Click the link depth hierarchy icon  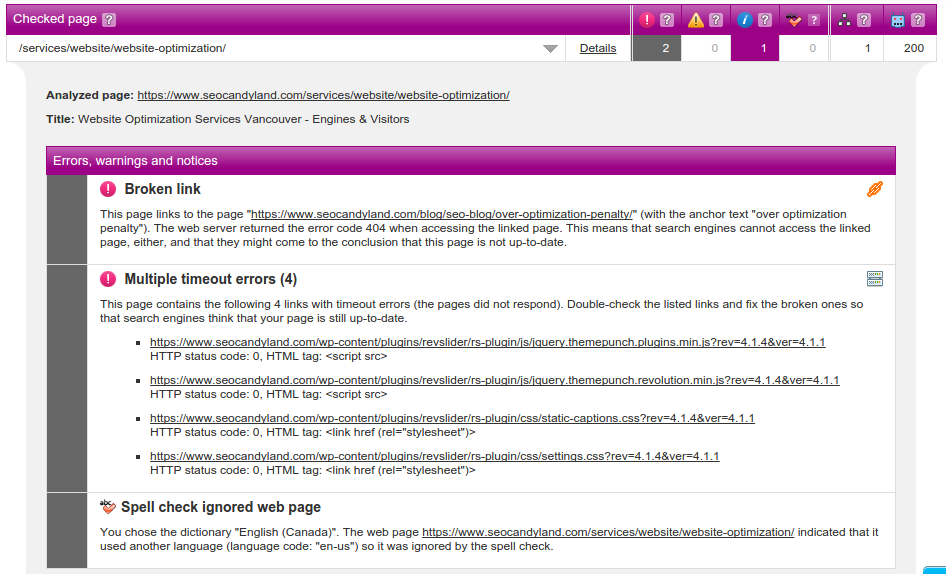click(846, 20)
